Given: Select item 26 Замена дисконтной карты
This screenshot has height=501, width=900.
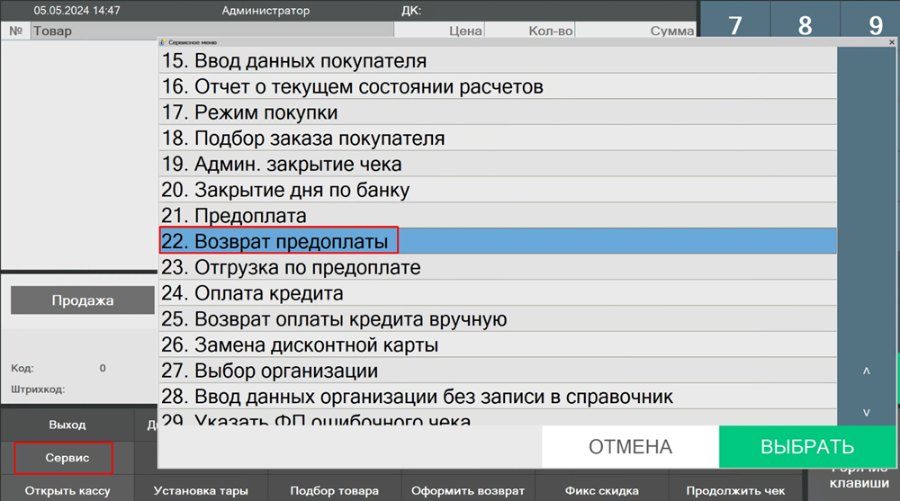Looking at the screenshot, I should [x=497, y=344].
